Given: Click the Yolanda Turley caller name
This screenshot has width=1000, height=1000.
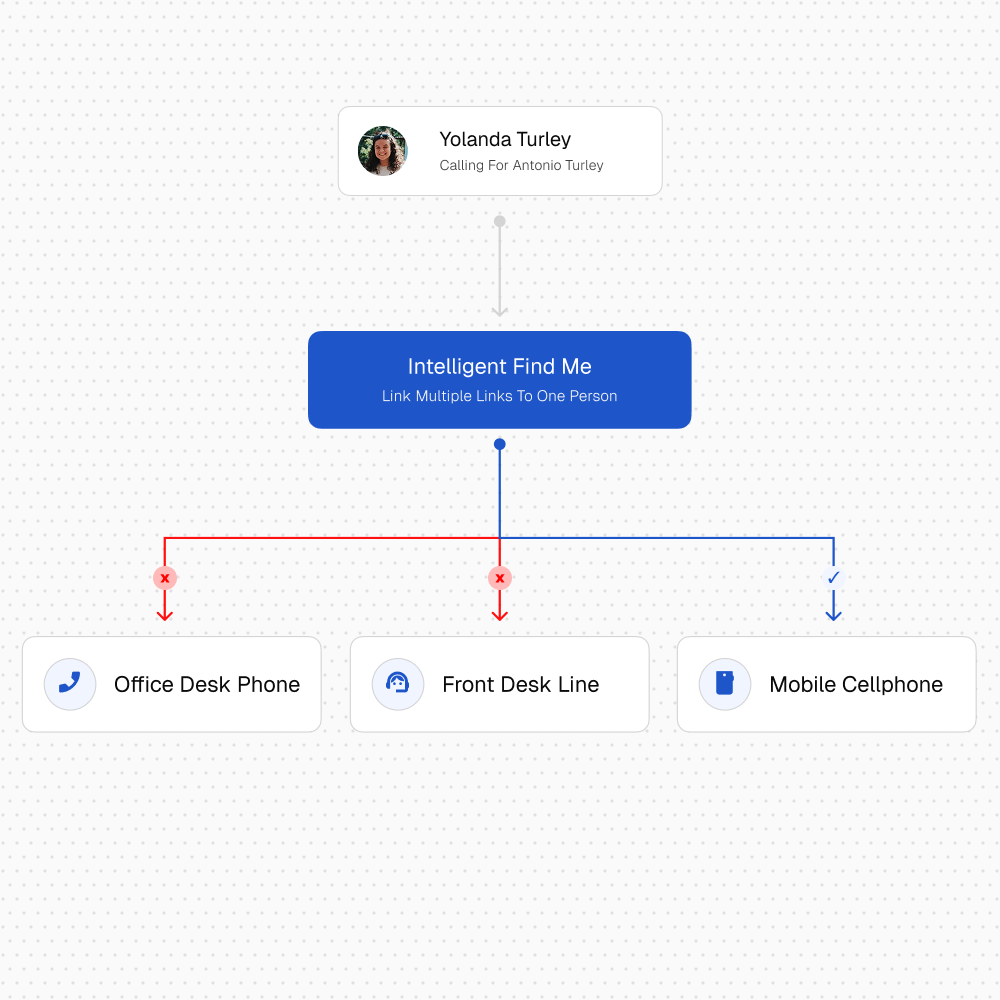Looking at the screenshot, I should (x=505, y=139).
